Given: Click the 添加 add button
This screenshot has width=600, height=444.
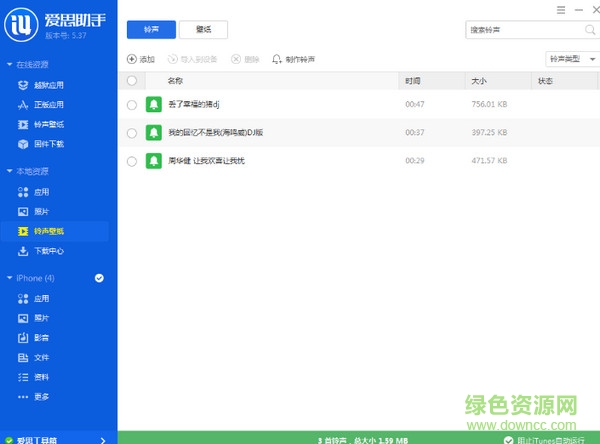Looking at the screenshot, I should (141, 59).
